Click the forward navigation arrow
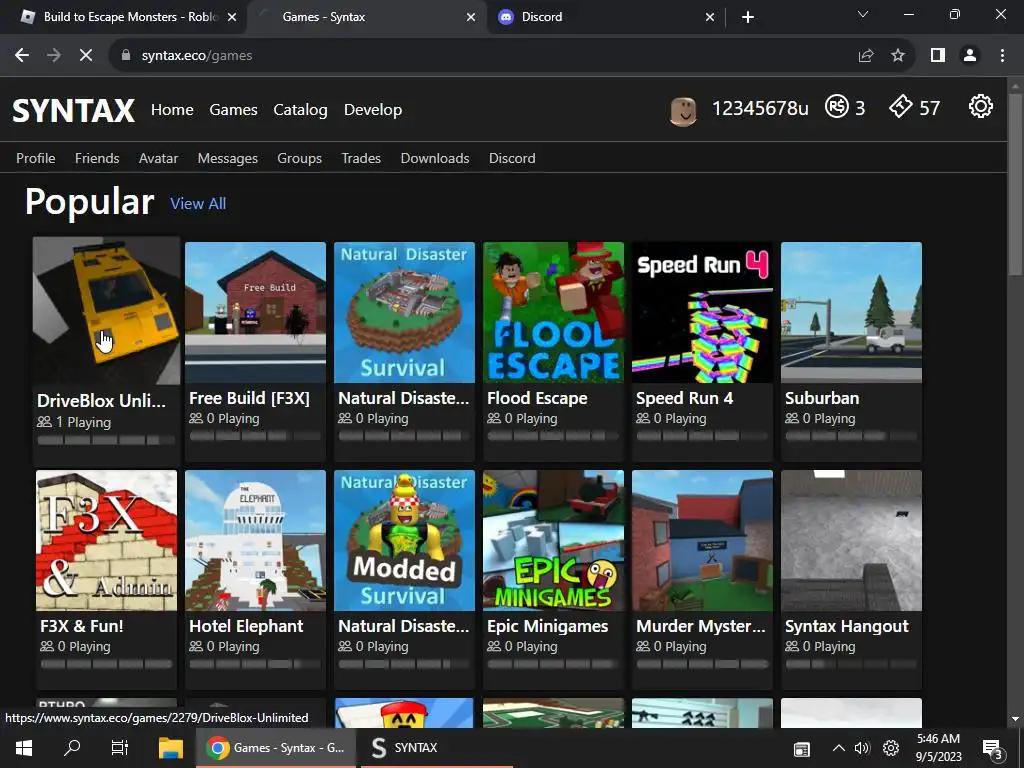The height and width of the screenshot is (768, 1024). click(x=54, y=56)
